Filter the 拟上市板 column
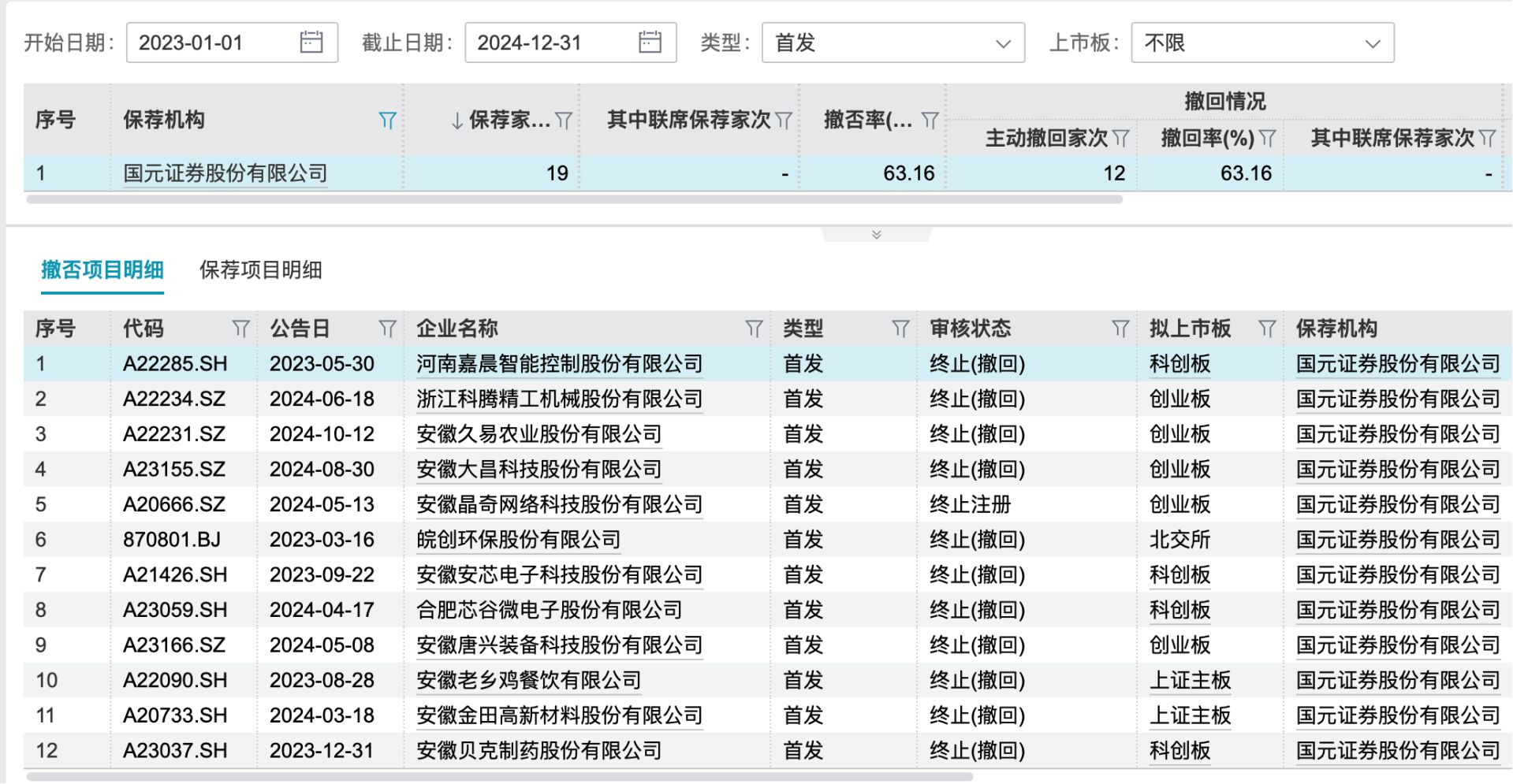This screenshot has height=784, width=1513. click(1266, 329)
